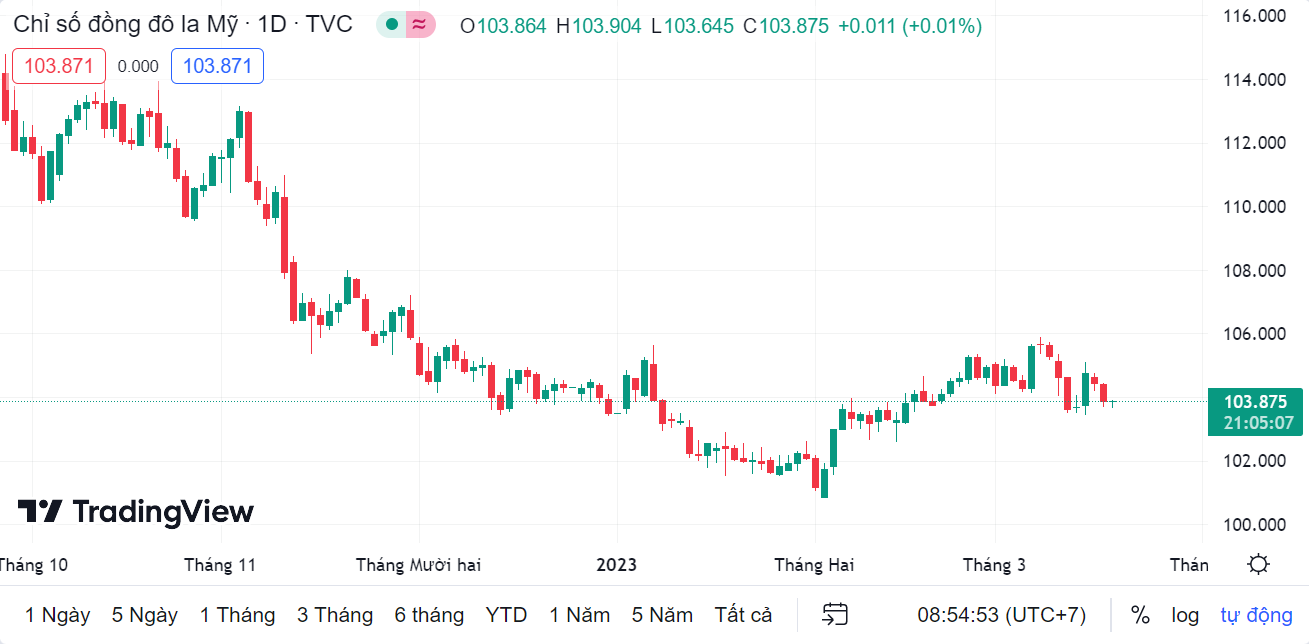Toggle percent scale mode

(1140, 614)
